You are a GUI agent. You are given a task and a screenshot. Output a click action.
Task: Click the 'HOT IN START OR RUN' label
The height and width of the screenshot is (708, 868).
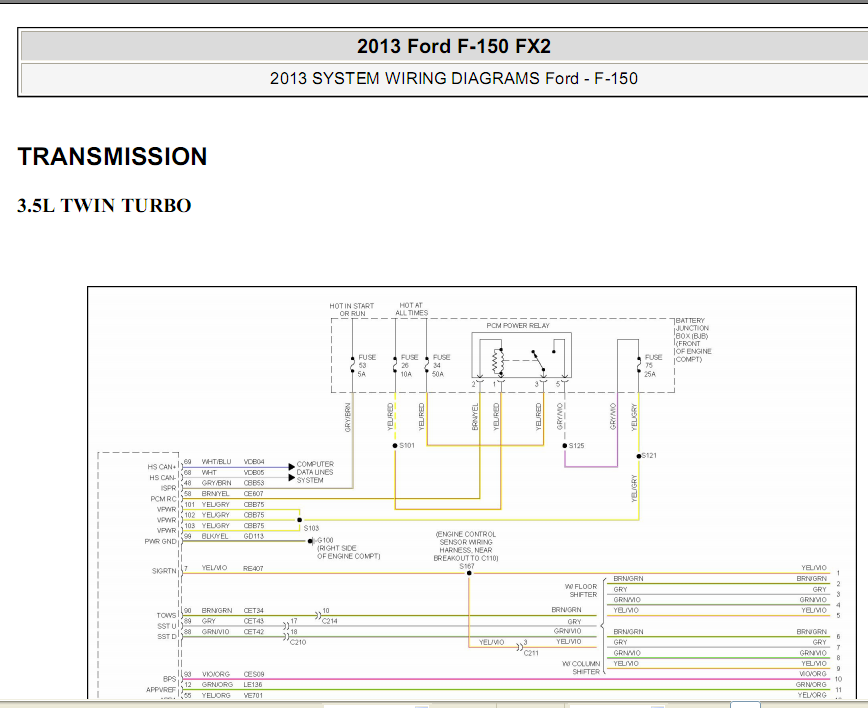click(352, 309)
